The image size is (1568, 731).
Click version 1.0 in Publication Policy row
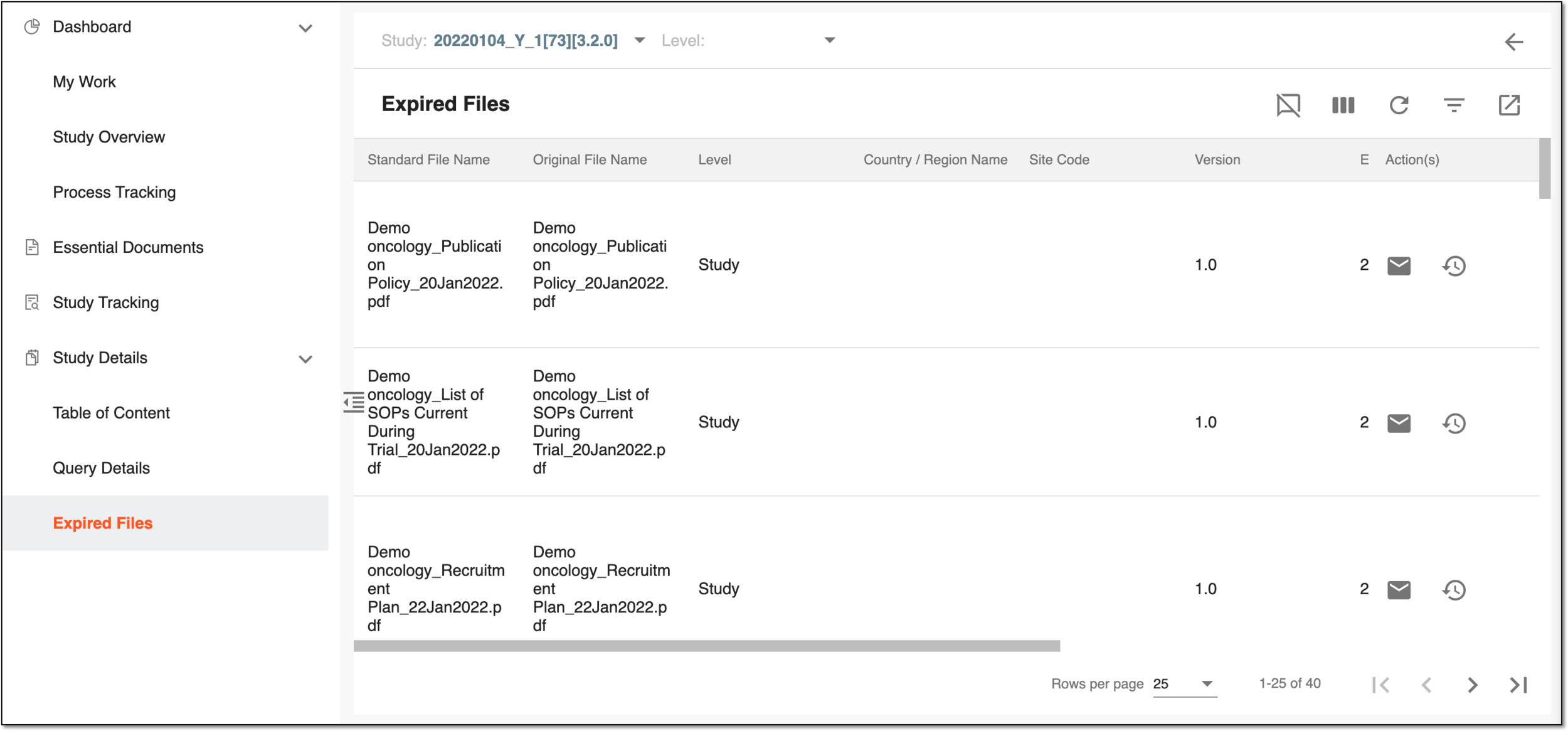click(1205, 265)
